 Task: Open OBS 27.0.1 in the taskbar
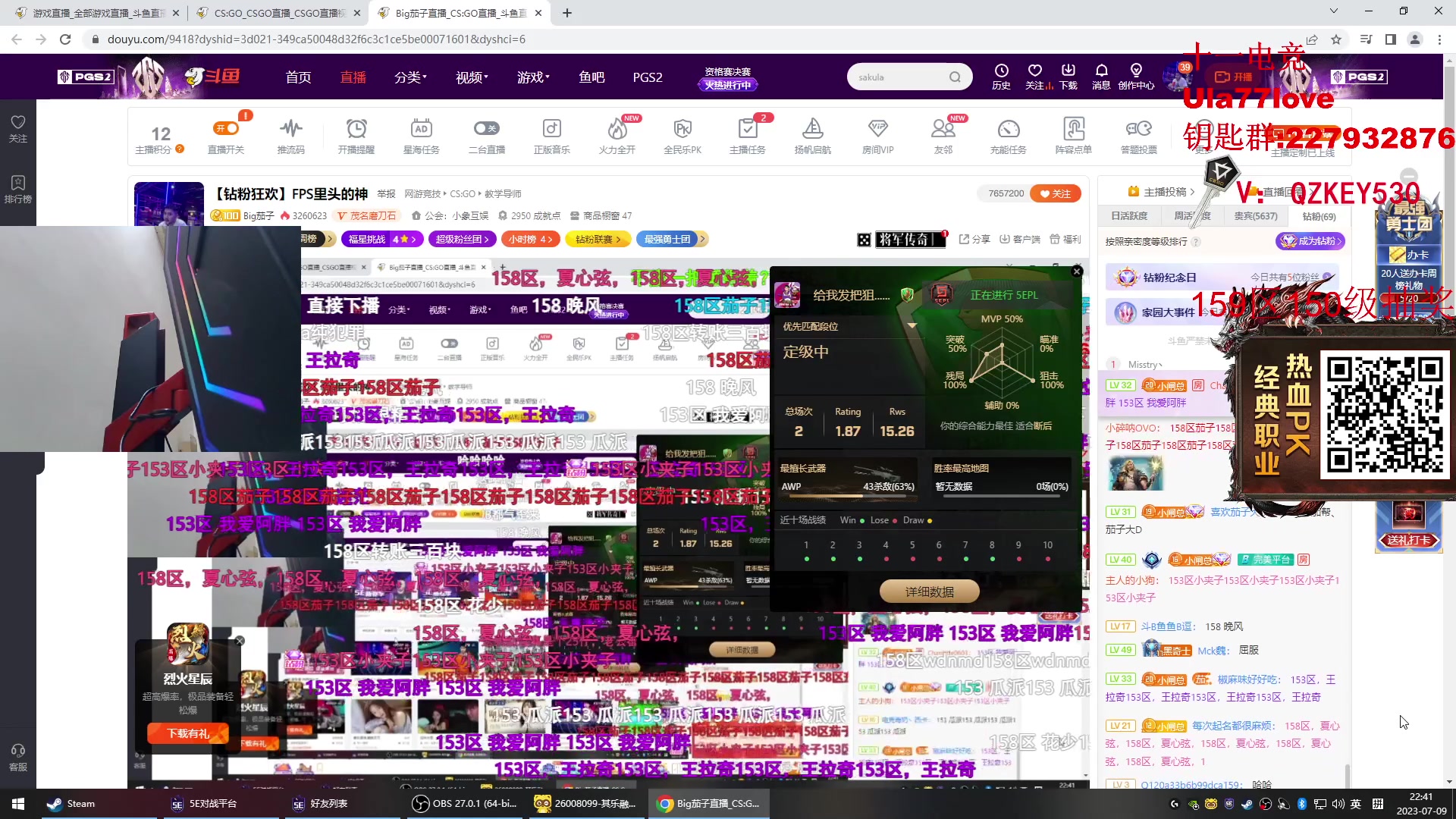pyautogui.click(x=465, y=804)
